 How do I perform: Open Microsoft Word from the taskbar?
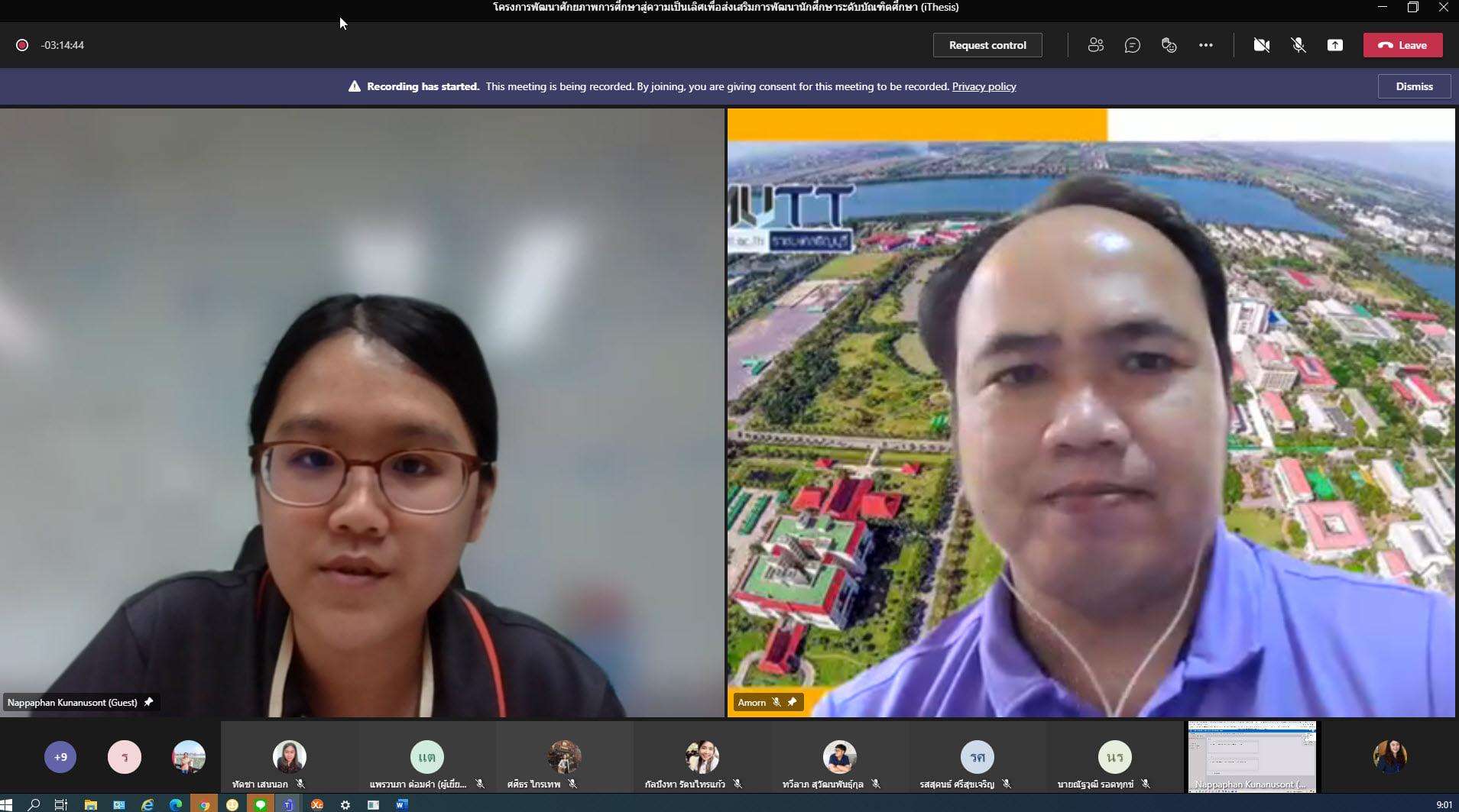pos(401,804)
